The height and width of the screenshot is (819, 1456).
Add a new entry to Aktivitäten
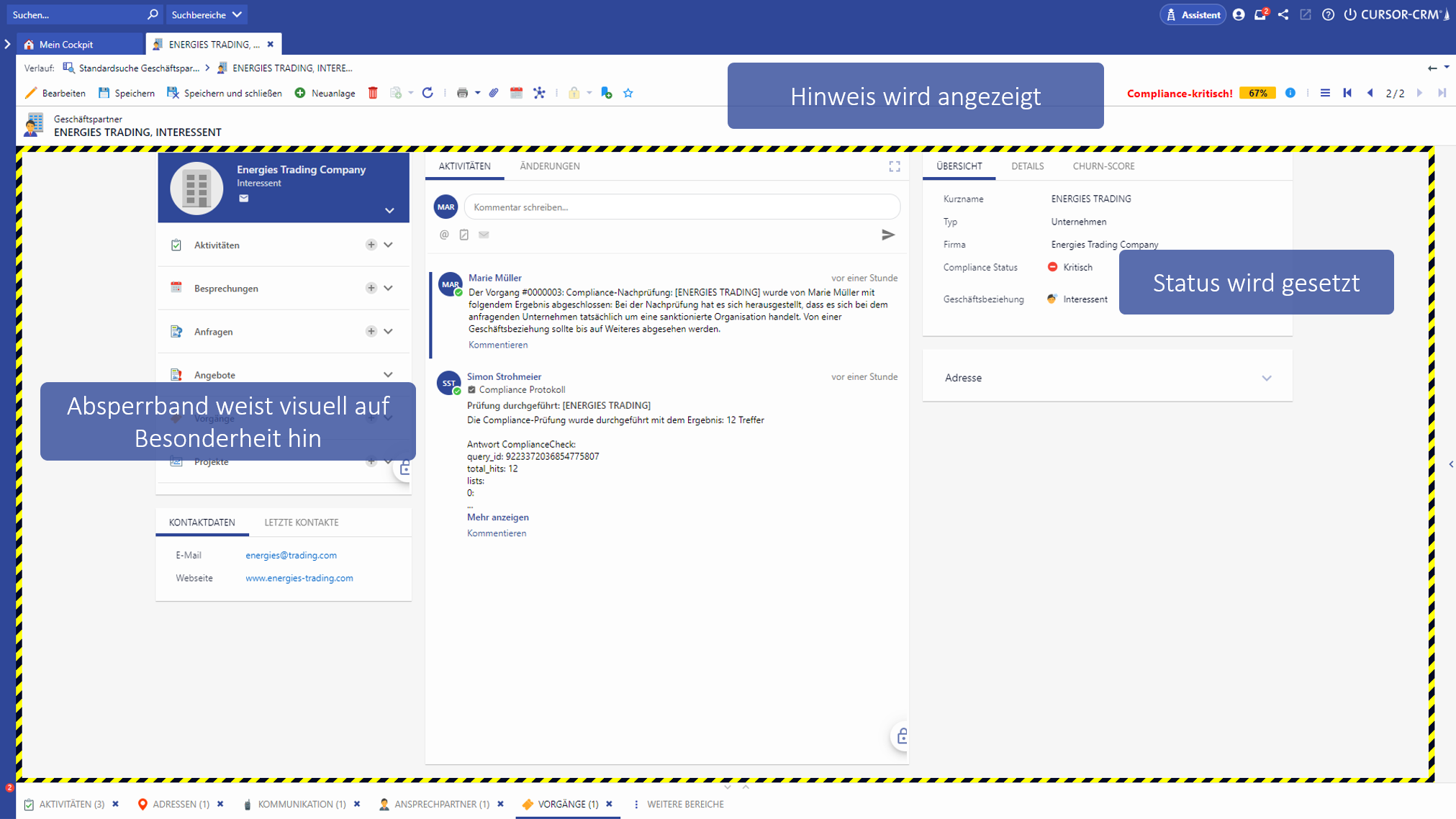pos(371,245)
